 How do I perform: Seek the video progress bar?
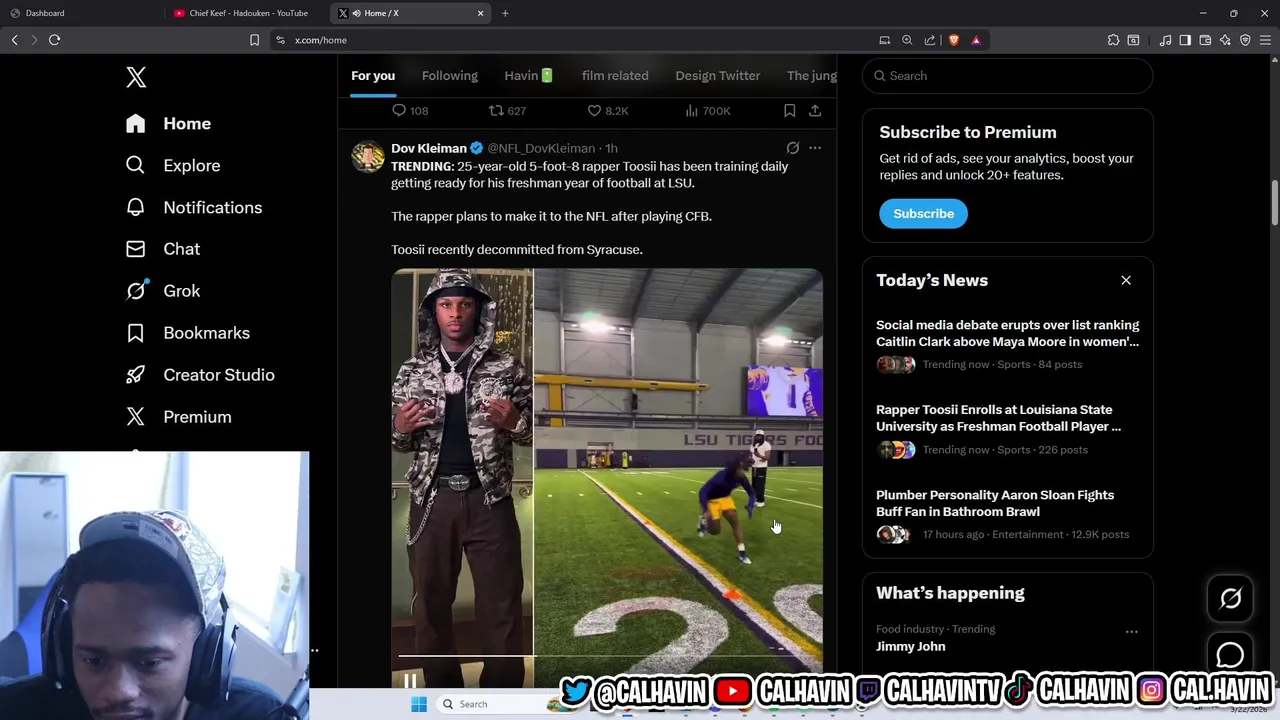tap(607, 656)
